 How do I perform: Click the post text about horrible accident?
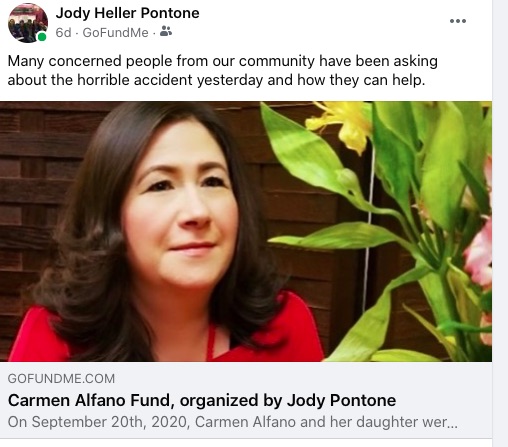222,70
